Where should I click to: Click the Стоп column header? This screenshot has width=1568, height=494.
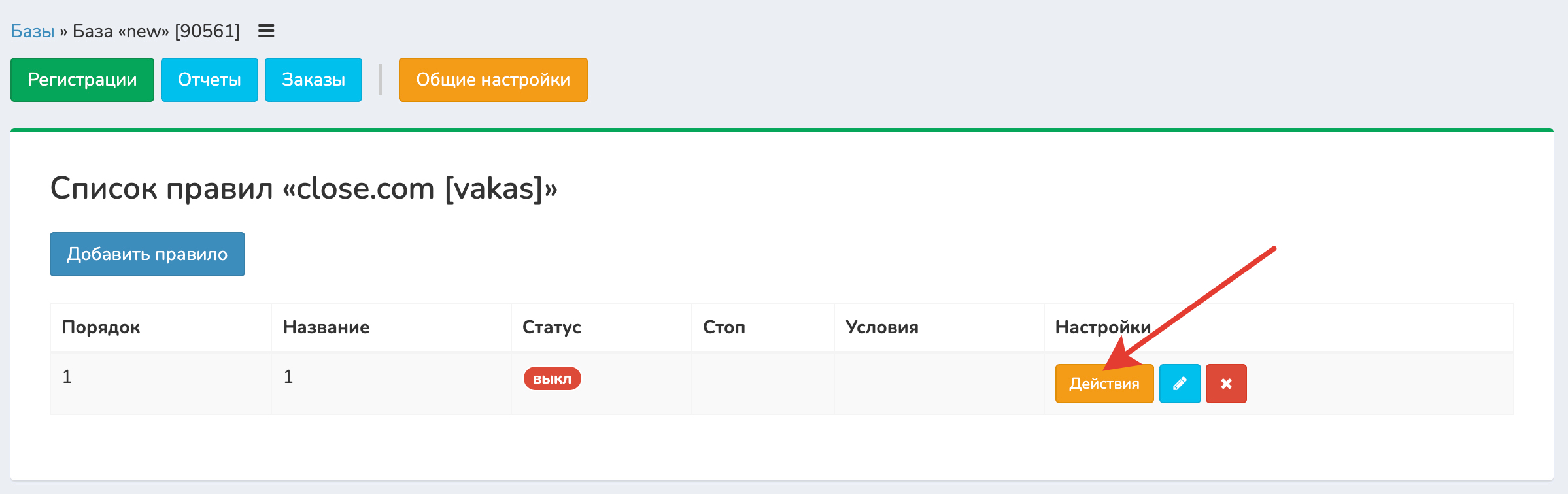[x=724, y=327]
